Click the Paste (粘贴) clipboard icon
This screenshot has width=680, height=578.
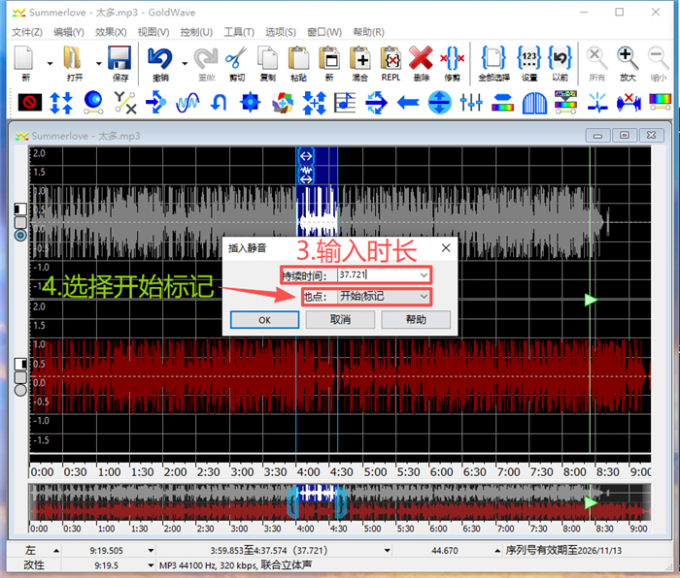(298, 61)
